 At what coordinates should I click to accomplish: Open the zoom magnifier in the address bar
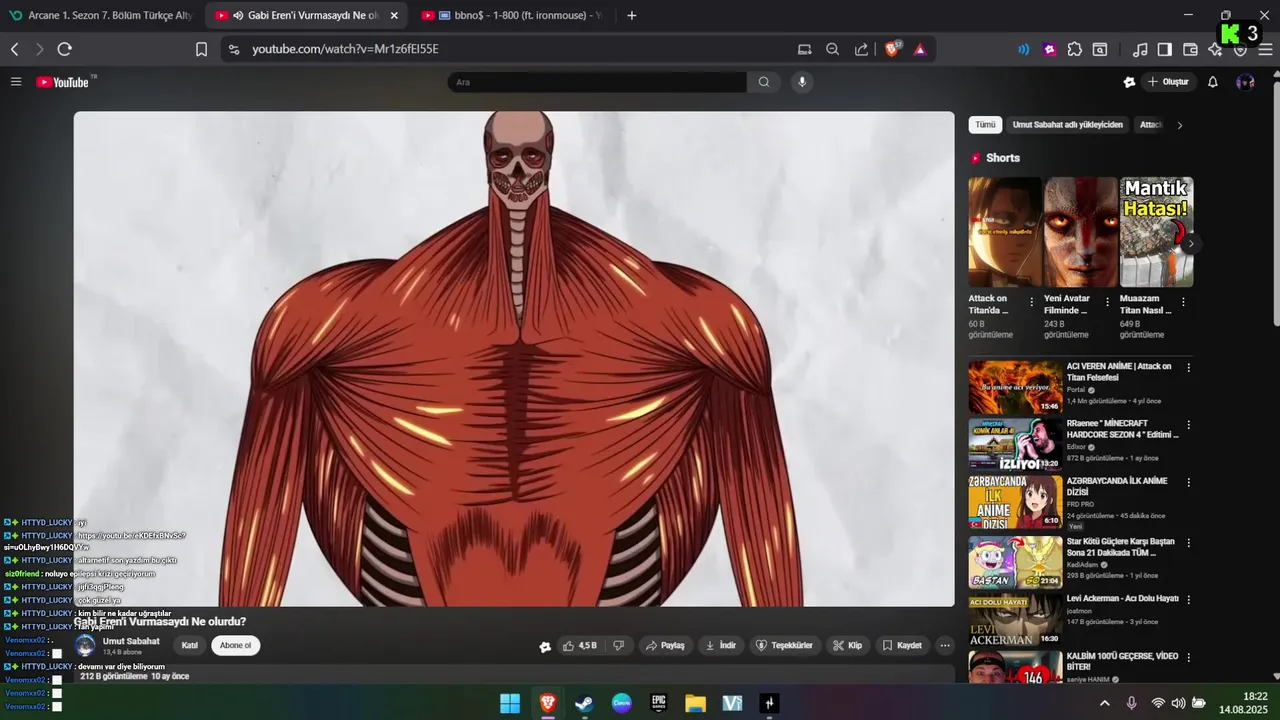pyautogui.click(x=833, y=49)
